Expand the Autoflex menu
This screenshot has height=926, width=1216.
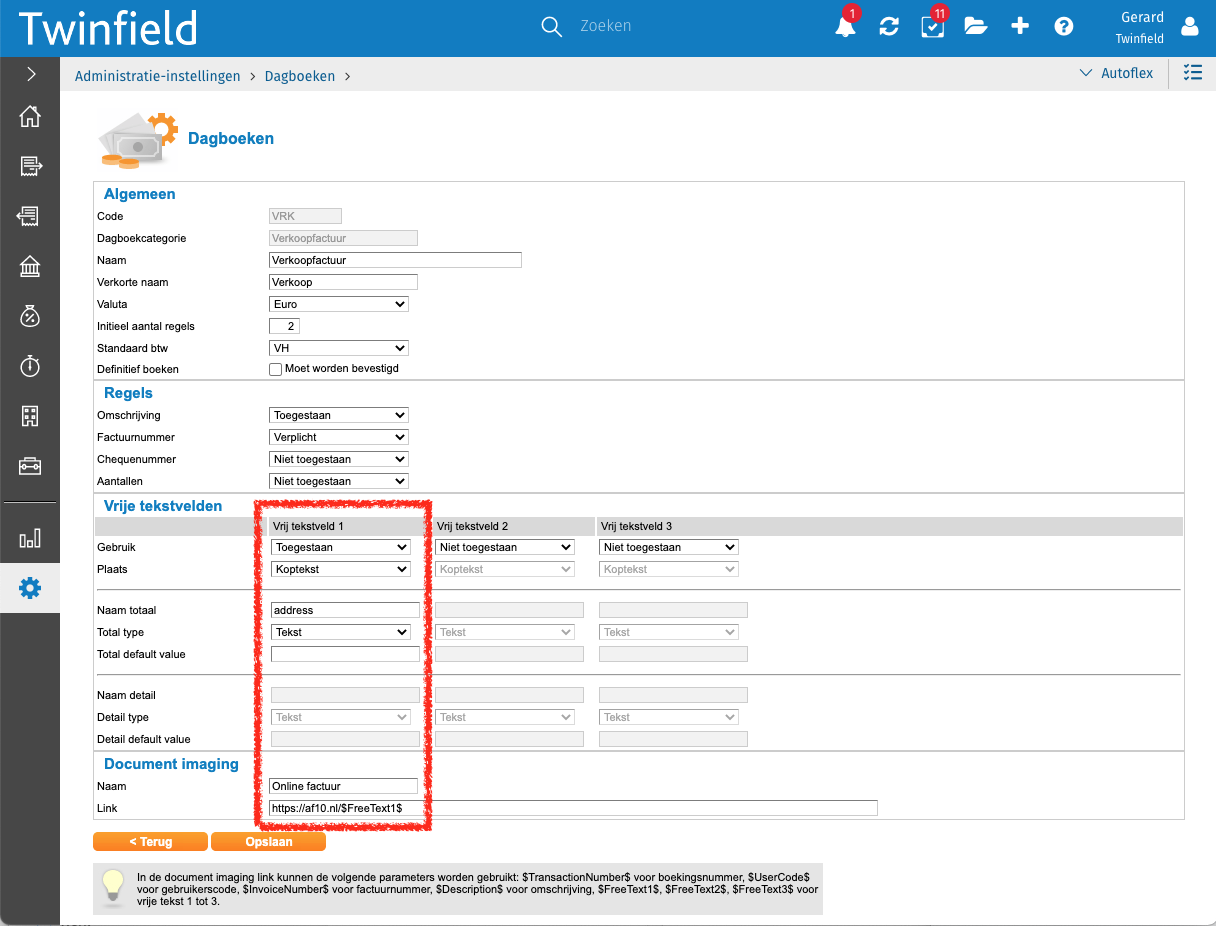tap(1116, 73)
